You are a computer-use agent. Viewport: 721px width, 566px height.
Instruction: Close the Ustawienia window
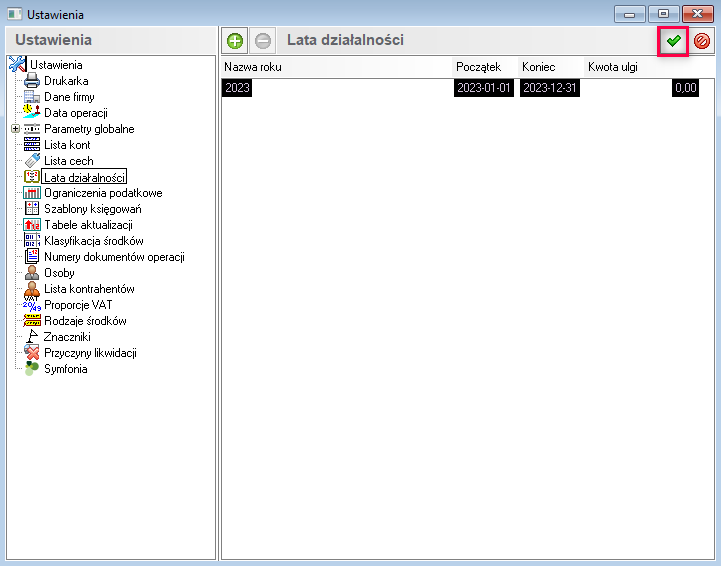[x=697, y=14]
